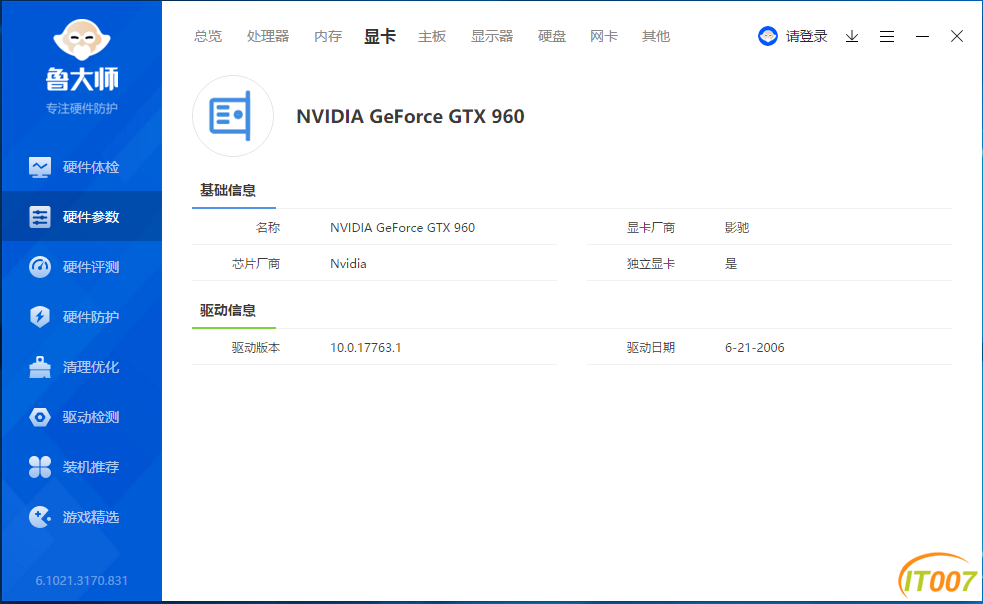This screenshot has width=983, height=604.
Task: Click the name value NVIDIA GeForce GTX 960
Action: point(402,228)
